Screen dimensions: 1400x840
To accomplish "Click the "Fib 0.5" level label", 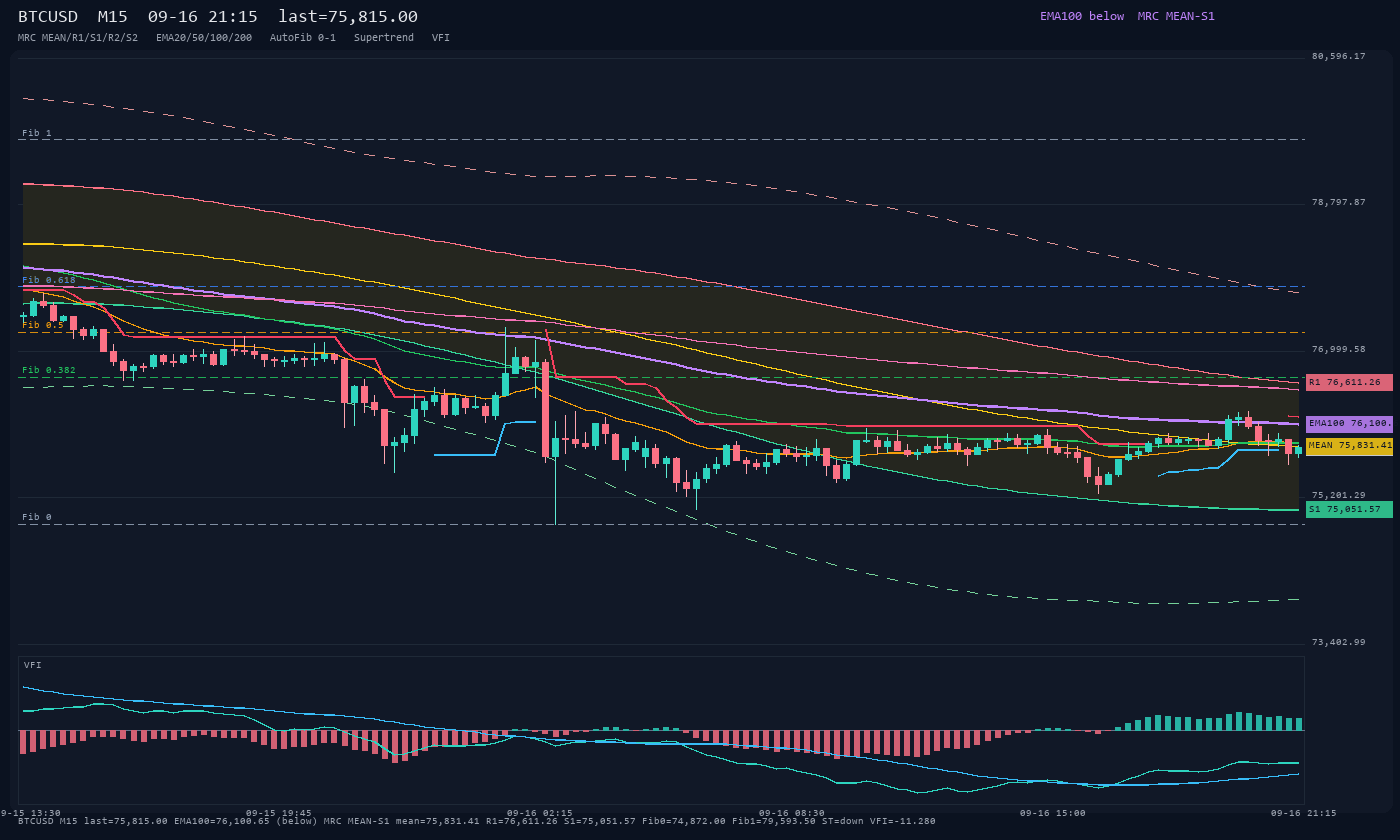I will coord(43,325).
